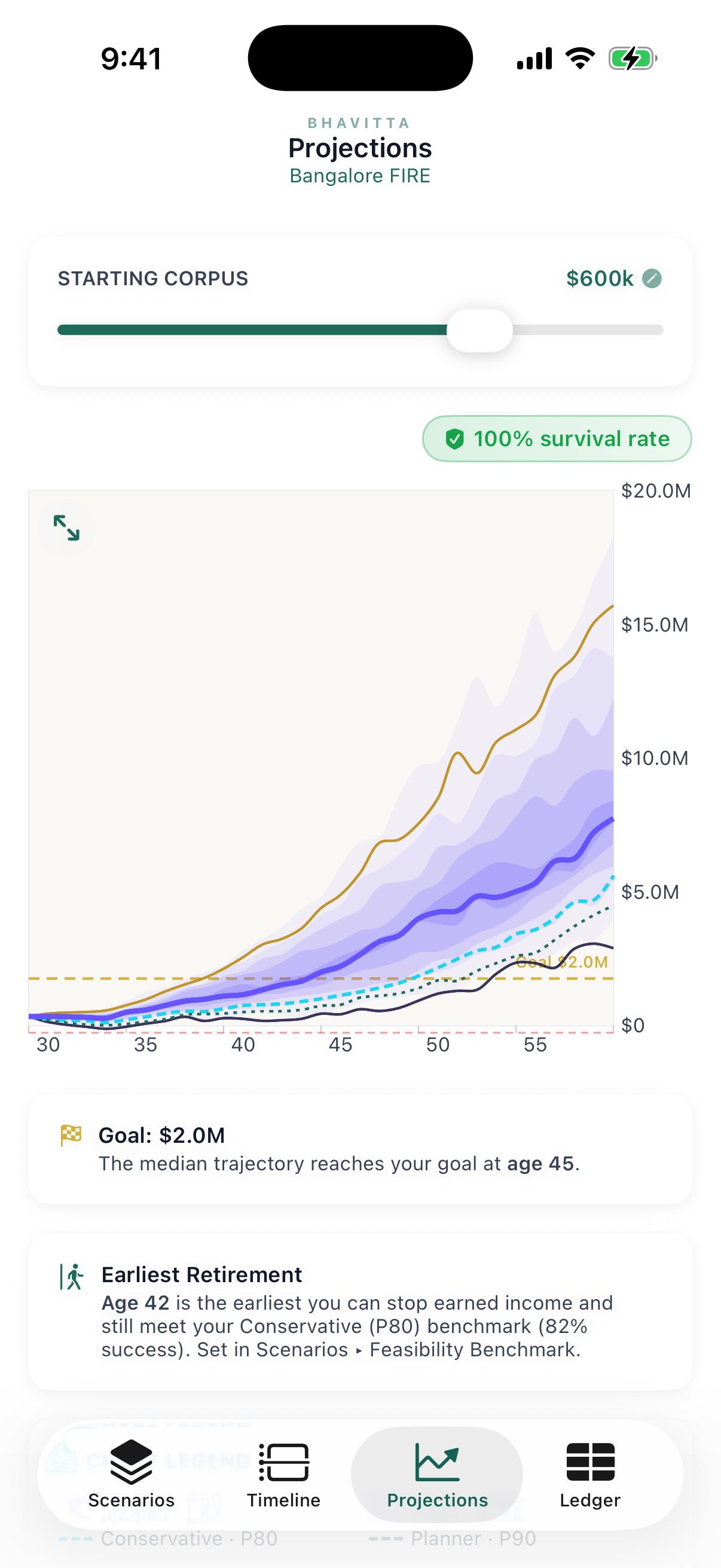
Task: Tap the $5.0M y-axis label
Action: click(650, 892)
